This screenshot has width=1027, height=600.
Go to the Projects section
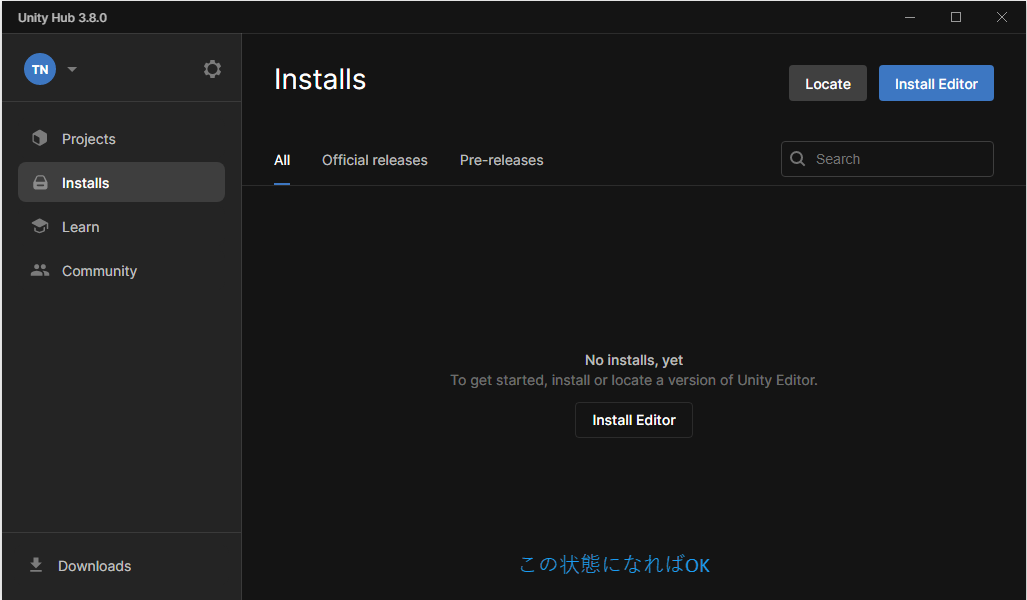[121, 139]
